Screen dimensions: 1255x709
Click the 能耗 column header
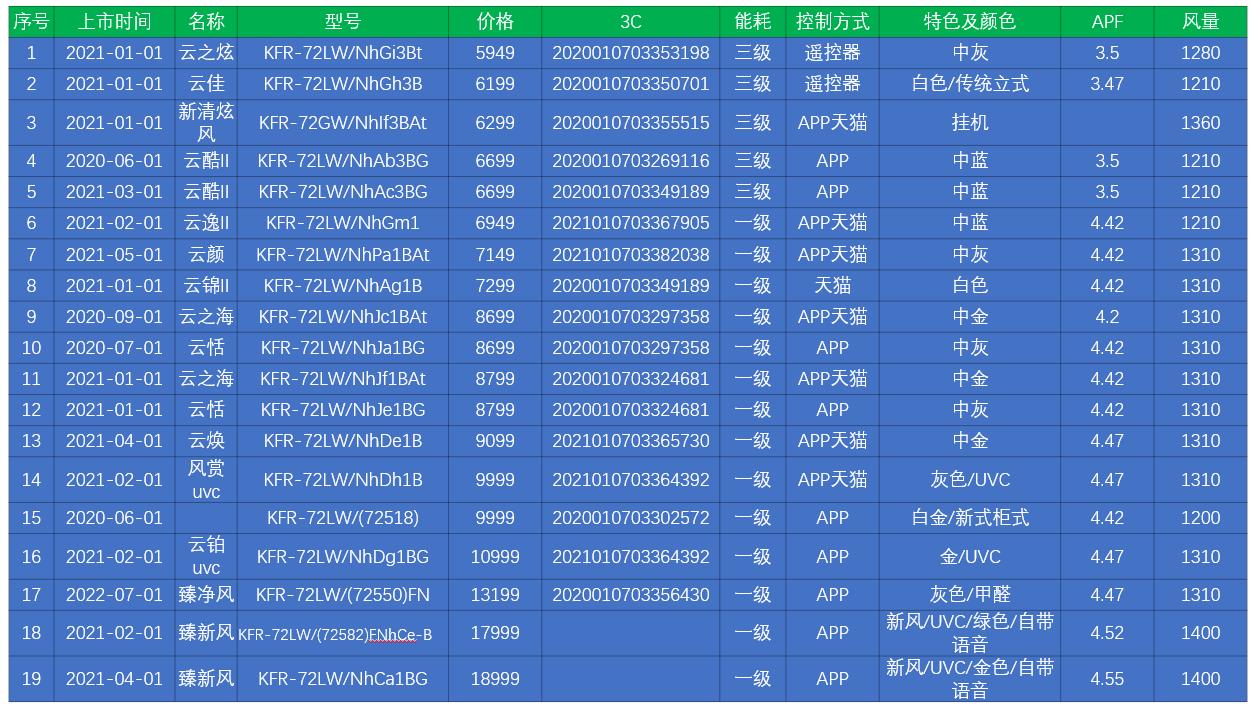[751, 18]
